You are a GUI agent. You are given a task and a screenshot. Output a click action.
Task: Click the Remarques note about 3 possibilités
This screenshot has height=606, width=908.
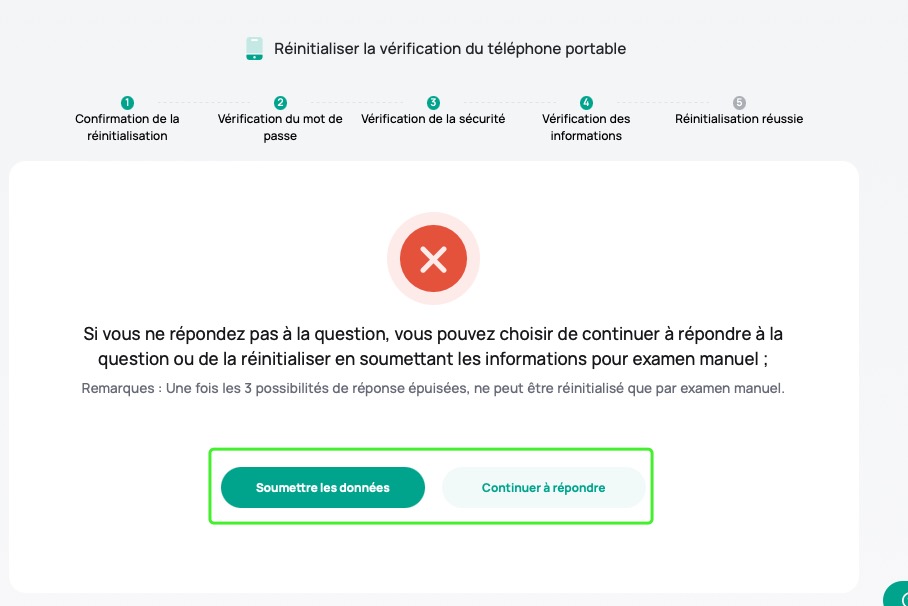[x=433, y=388]
